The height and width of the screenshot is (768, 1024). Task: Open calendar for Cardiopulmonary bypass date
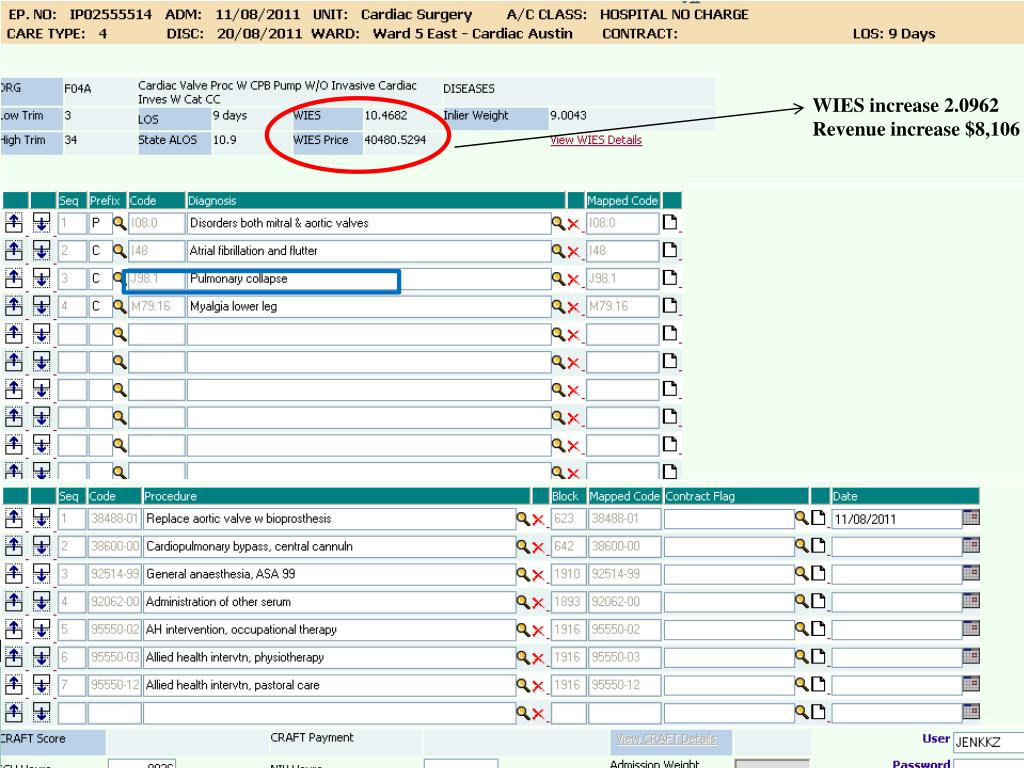pyautogui.click(x=971, y=546)
